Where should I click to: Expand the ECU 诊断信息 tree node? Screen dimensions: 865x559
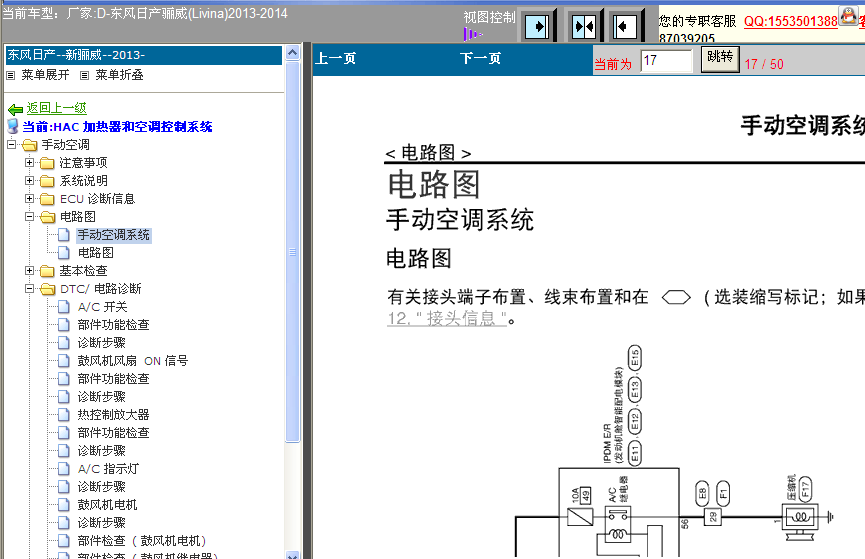[x=29, y=199]
